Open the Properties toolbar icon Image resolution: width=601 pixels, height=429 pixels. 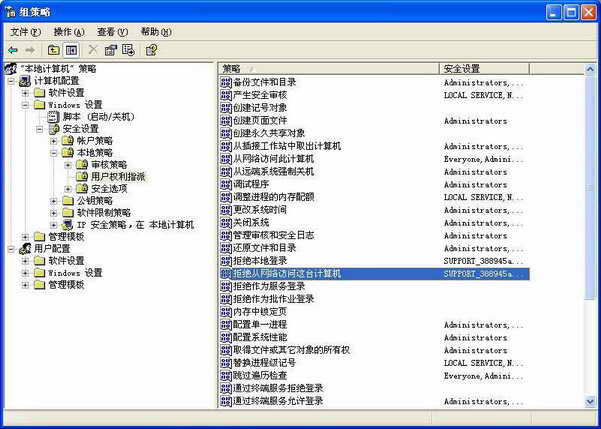pos(111,49)
